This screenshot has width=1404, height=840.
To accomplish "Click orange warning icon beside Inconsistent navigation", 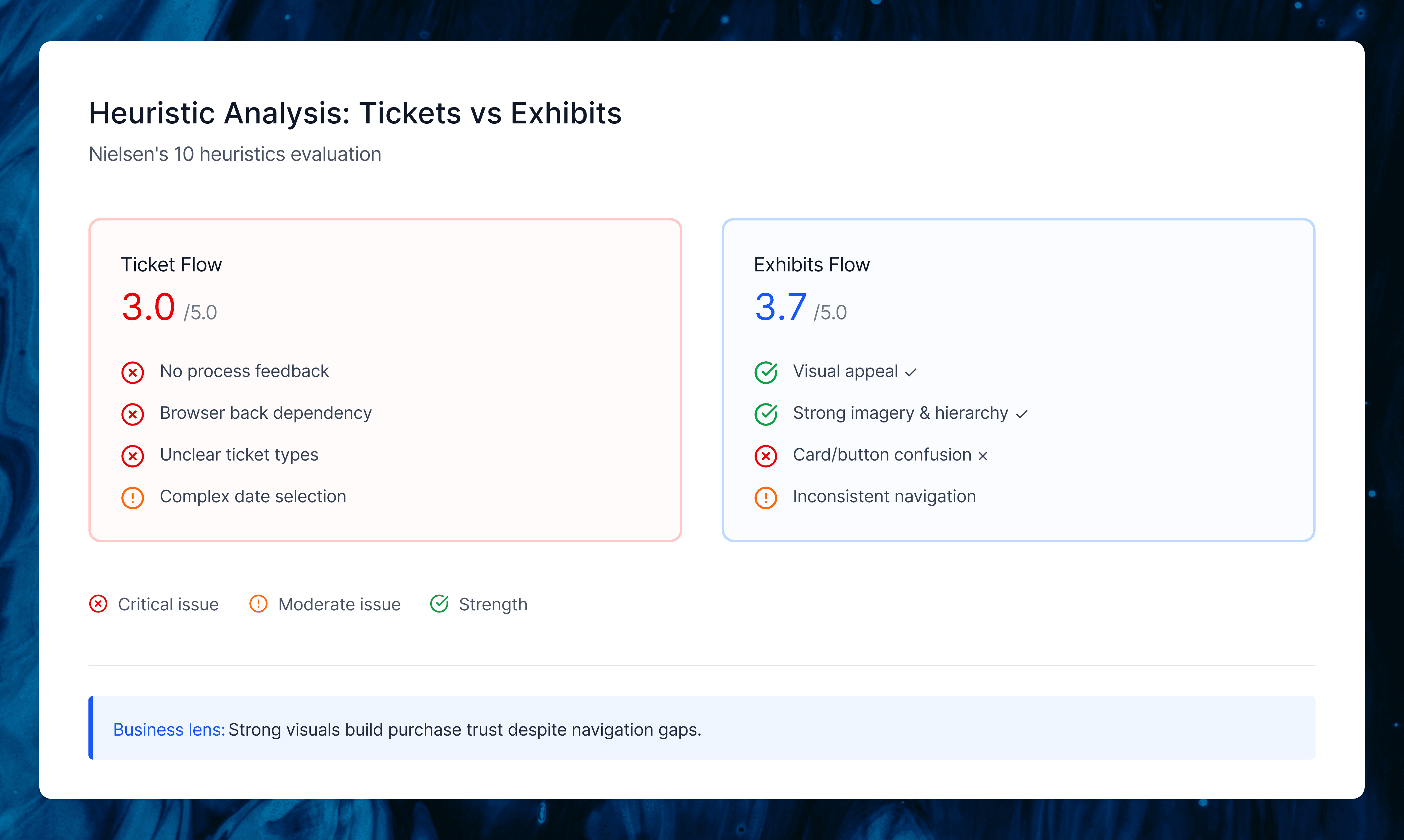I will point(765,498).
